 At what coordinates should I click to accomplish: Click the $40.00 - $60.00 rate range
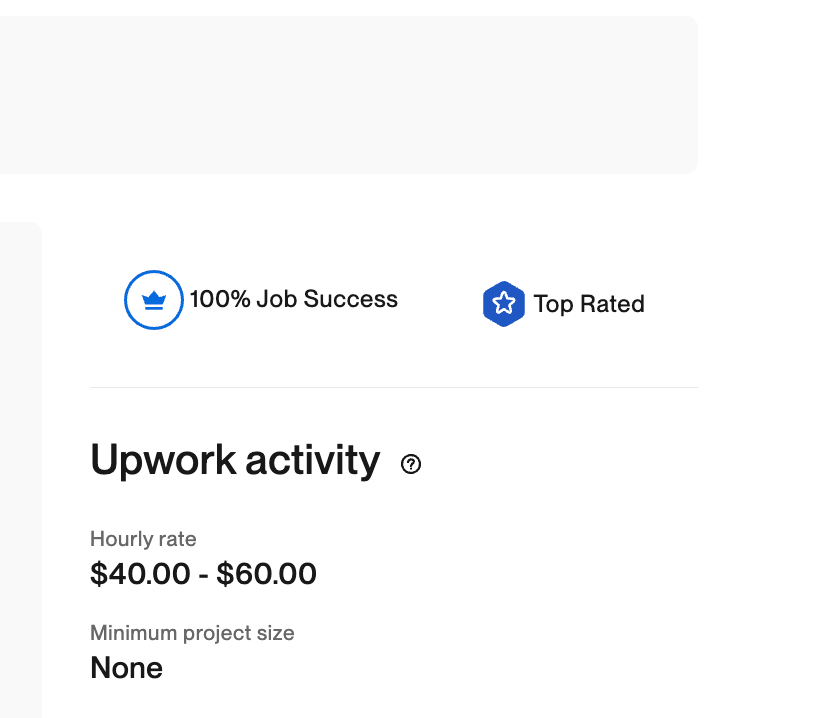203,574
